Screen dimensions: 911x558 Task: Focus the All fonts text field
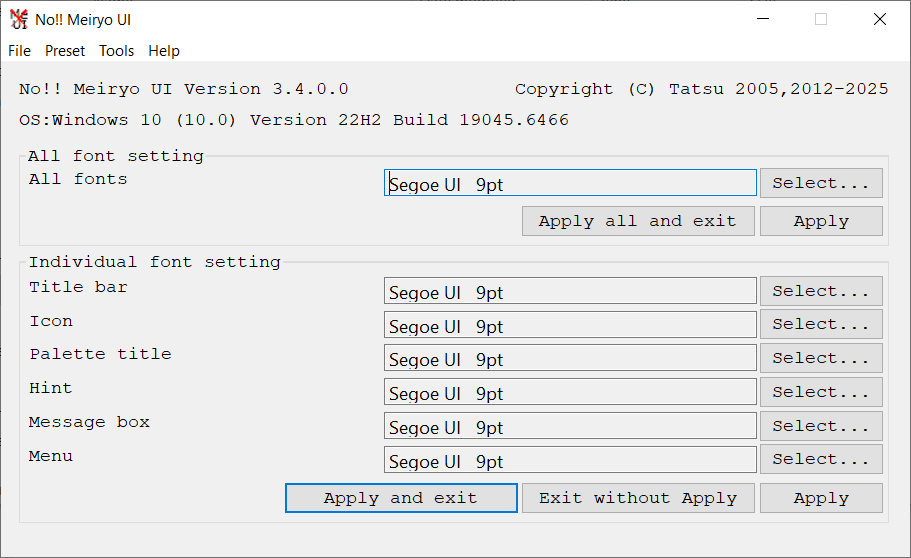click(x=570, y=183)
